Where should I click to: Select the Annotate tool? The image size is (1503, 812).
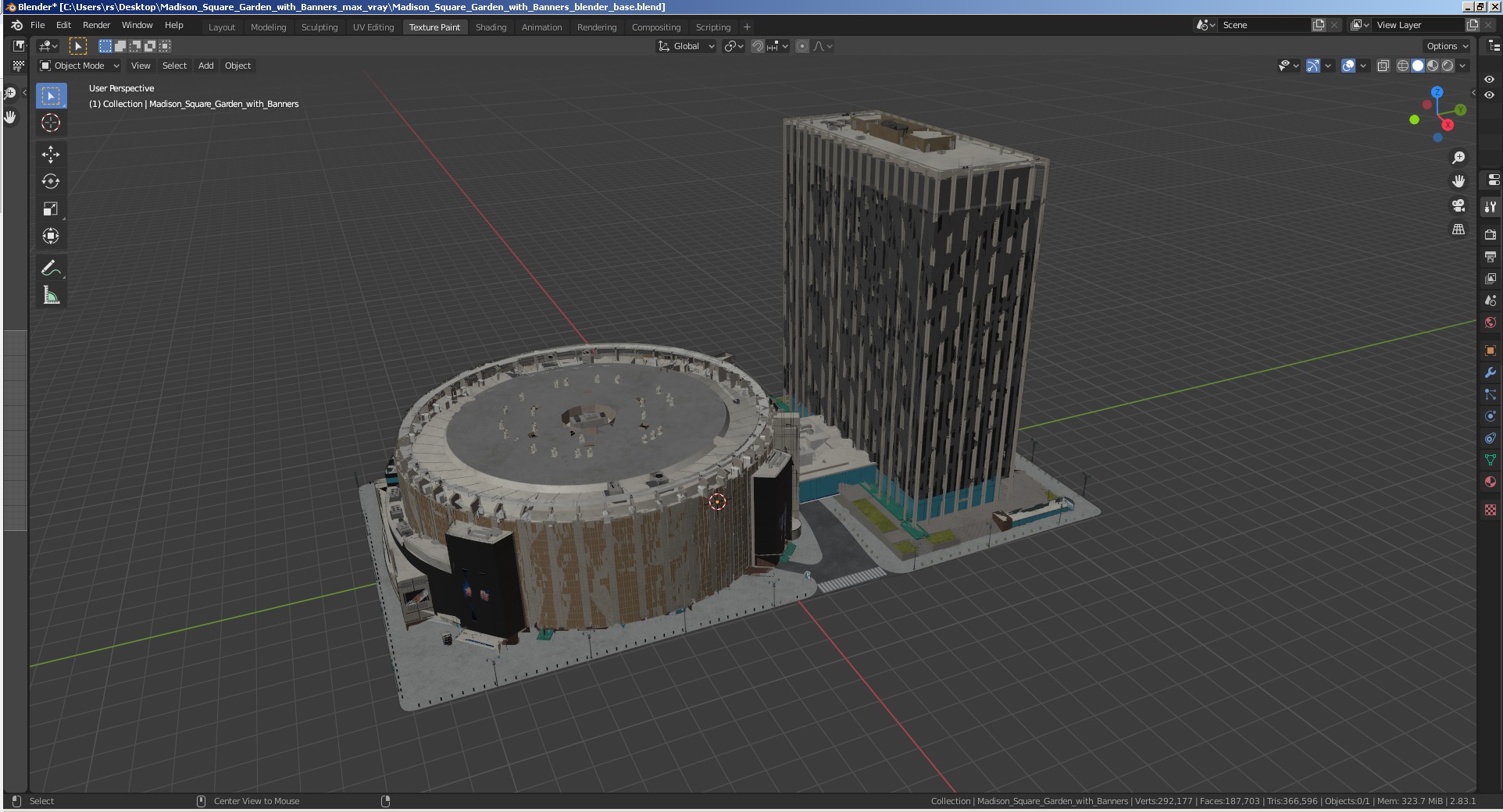51,268
